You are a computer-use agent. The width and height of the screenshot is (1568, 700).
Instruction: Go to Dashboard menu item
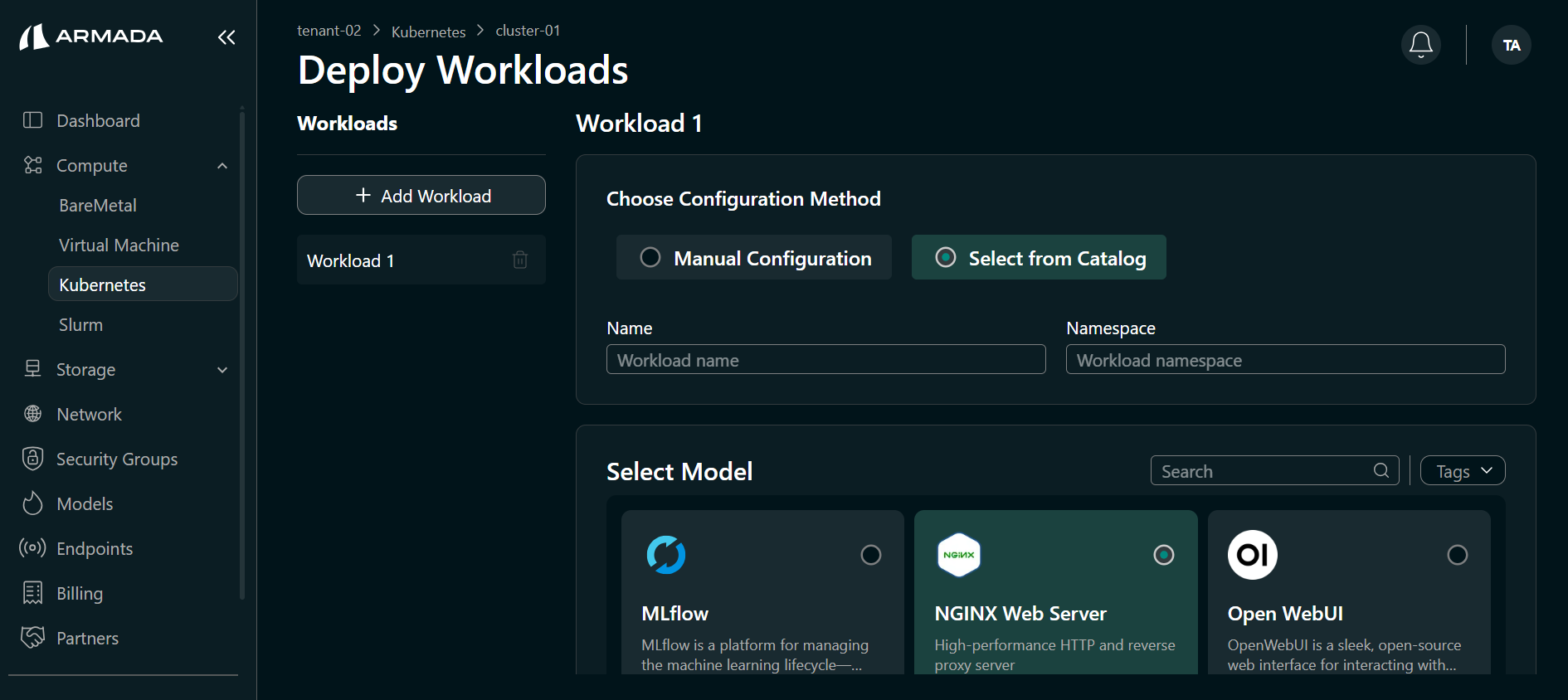[98, 120]
